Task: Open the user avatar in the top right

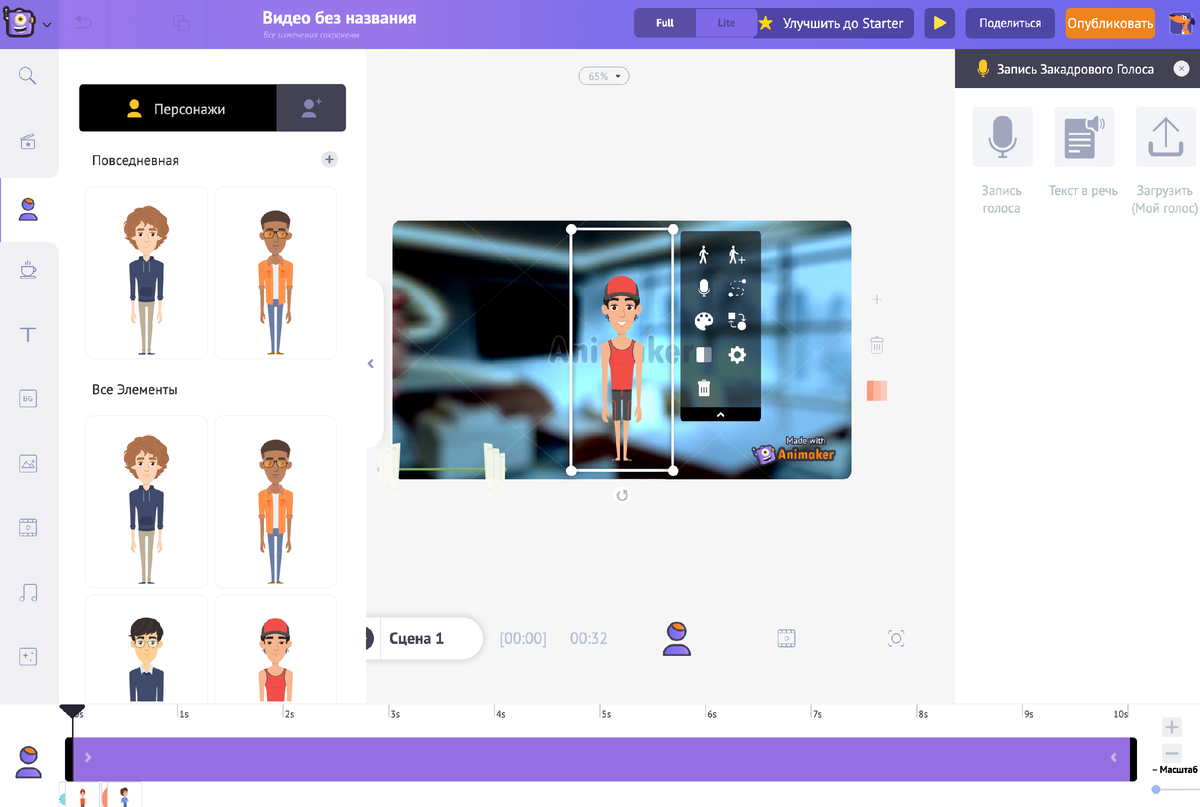Action: [1180, 22]
